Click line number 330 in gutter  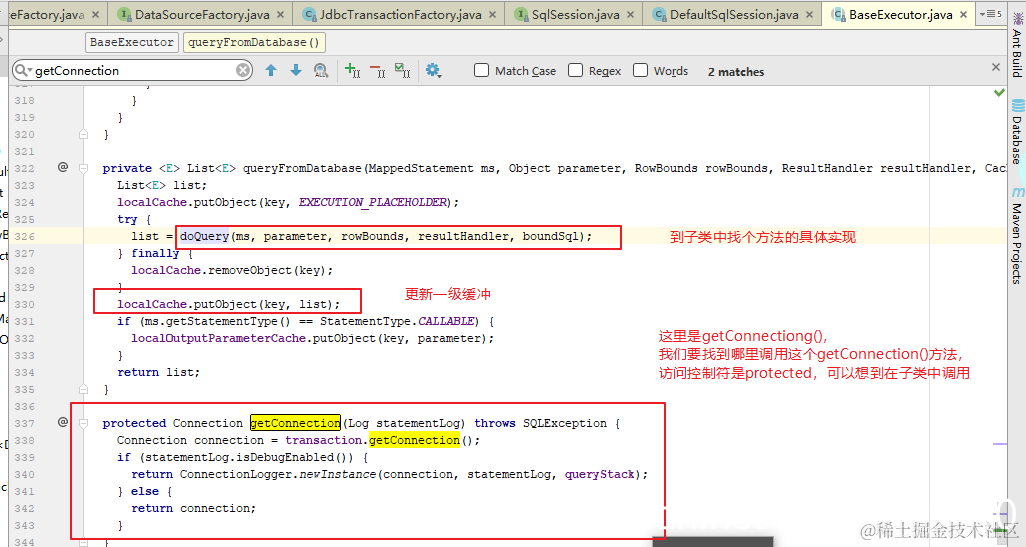(x=24, y=304)
